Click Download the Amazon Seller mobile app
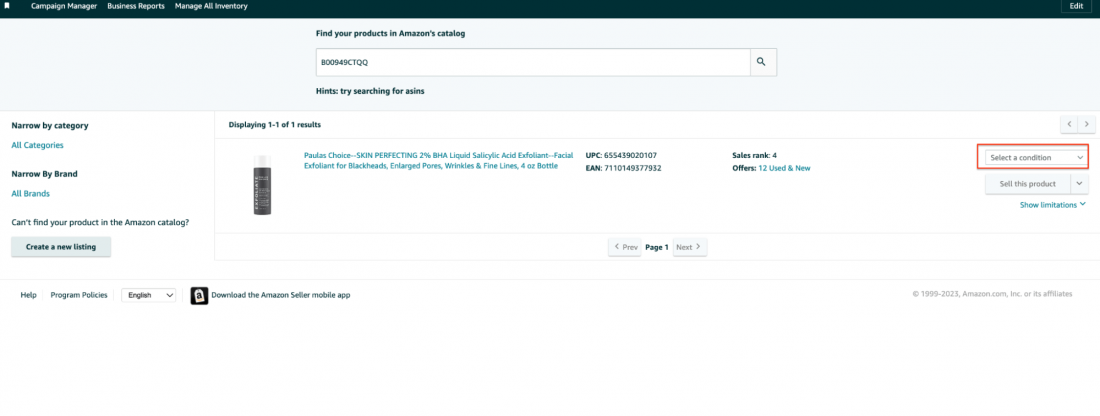 pyautogui.click(x=281, y=295)
